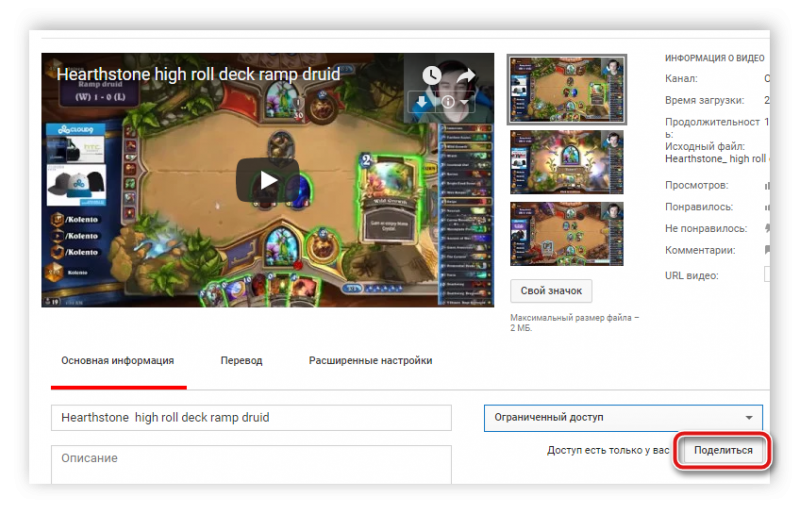Image resolution: width=800 pixels, height=514 pixels.
Task: Click the 'Комментарии:' label
Action: click(x=700, y=250)
